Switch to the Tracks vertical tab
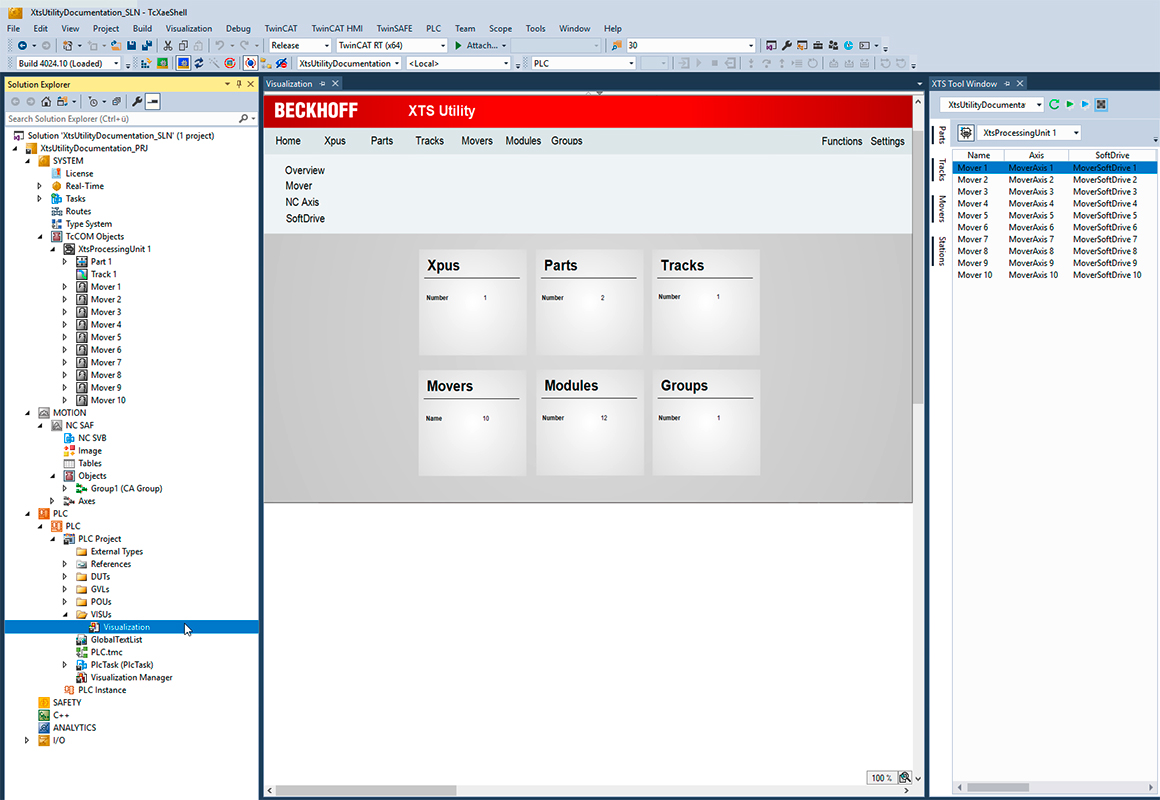 [941, 170]
